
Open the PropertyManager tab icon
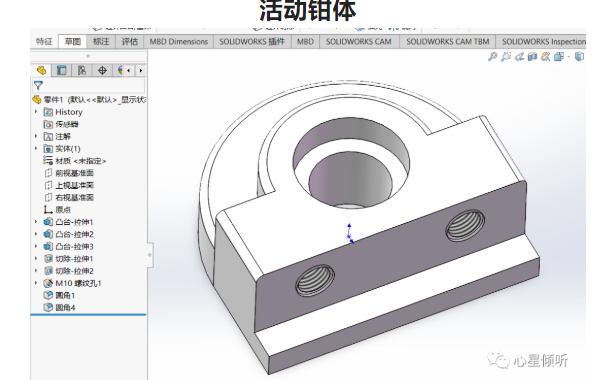[61, 70]
